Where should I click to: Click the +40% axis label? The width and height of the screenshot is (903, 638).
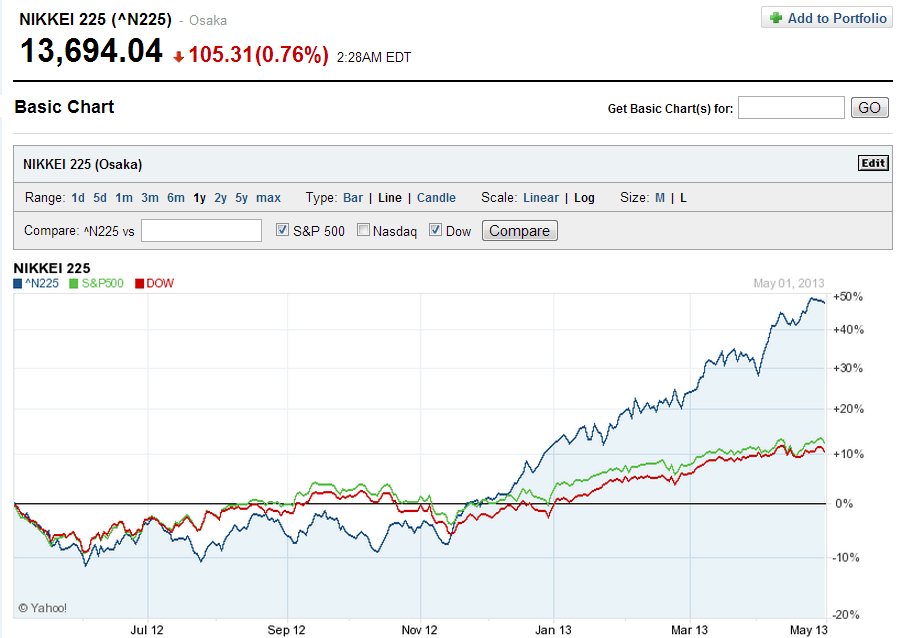(x=848, y=330)
